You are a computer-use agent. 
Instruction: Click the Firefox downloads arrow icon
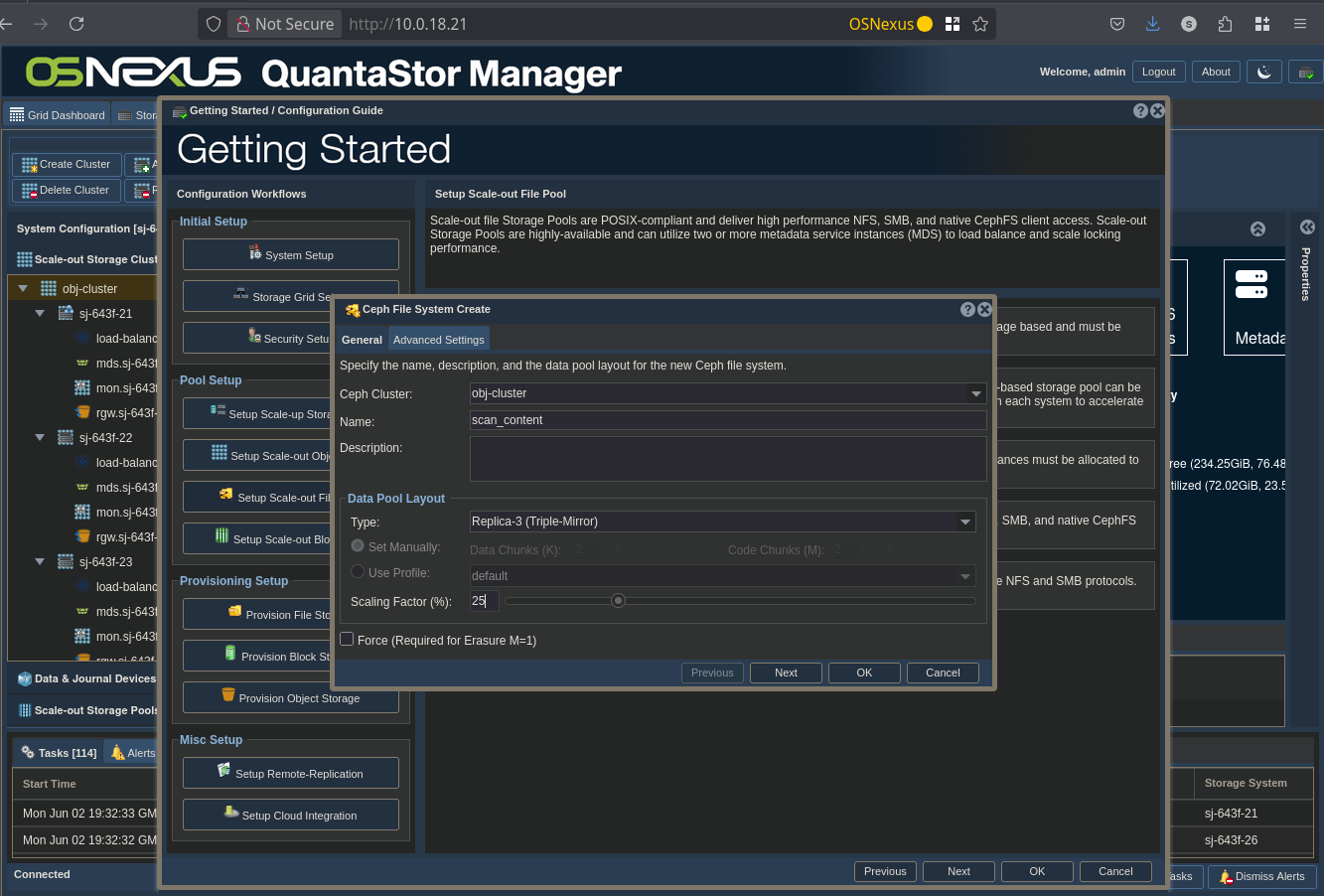pyautogui.click(x=1152, y=24)
